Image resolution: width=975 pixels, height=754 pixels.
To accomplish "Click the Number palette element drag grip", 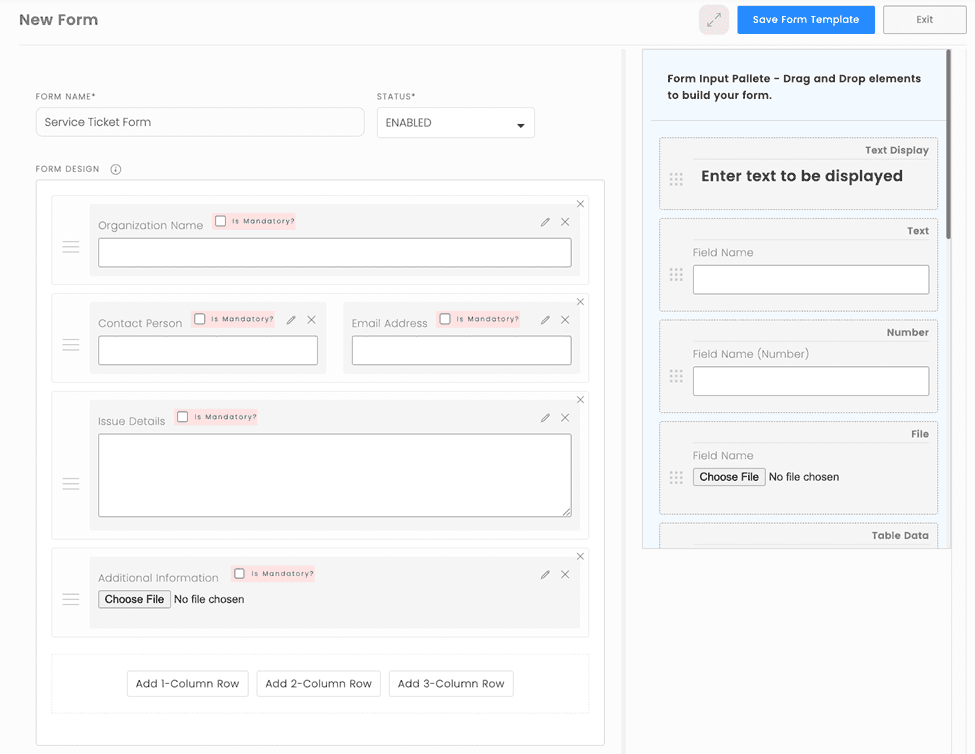I will pos(676,376).
